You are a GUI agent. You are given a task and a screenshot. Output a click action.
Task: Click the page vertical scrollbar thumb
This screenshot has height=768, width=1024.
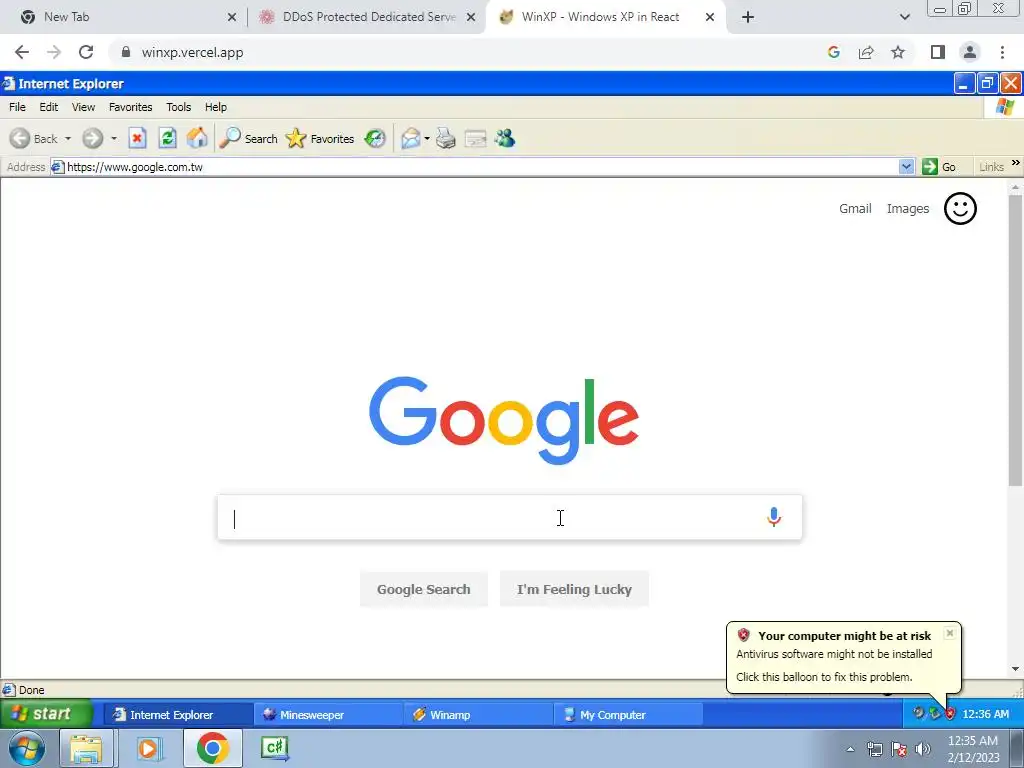coord(1016,340)
